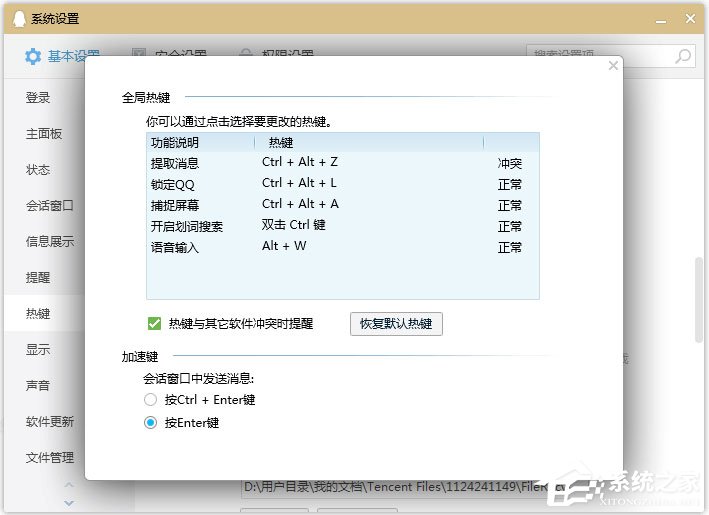
Task: Open the 热键 sidebar item
Action: tap(38, 314)
